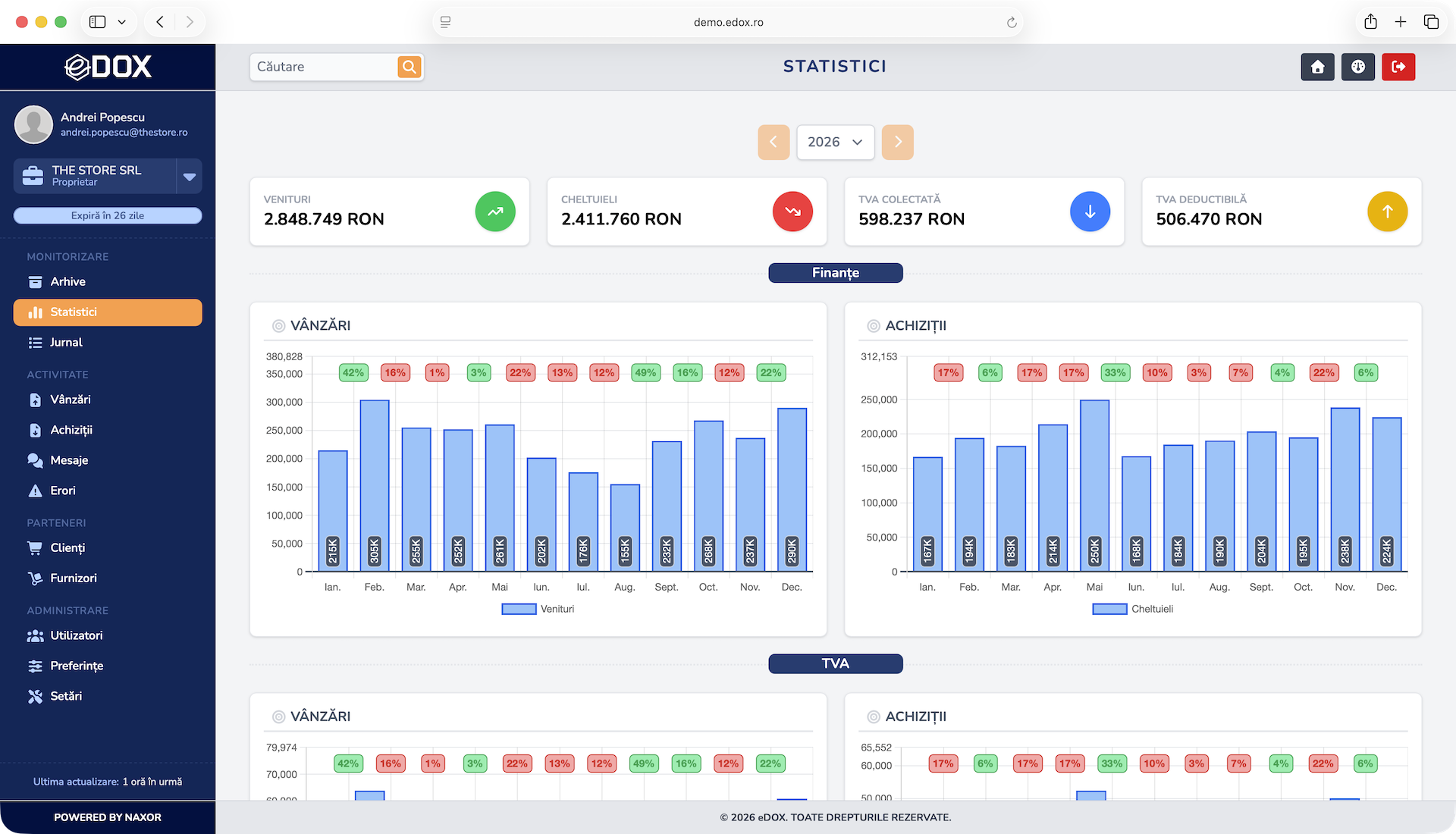This screenshot has height=834, width=1456.
Task: Click the red Cheltuieli trend icon
Action: [x=792, y=212]
